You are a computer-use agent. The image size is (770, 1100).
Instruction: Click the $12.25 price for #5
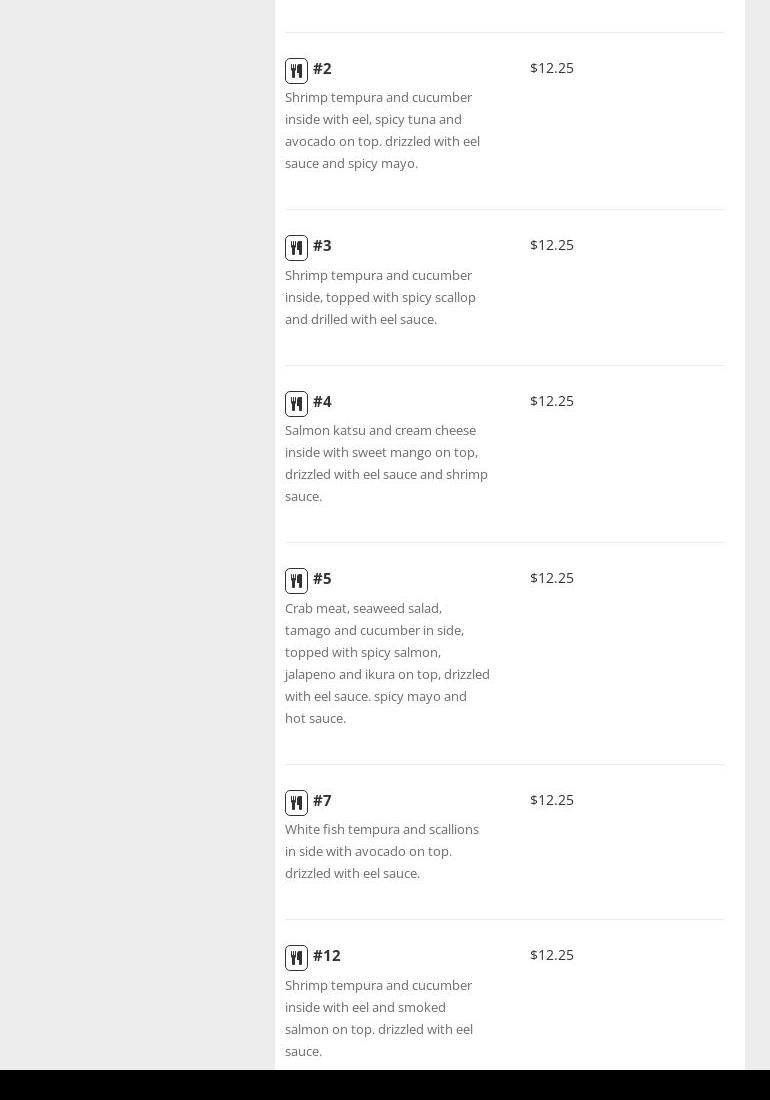point(552,578)
